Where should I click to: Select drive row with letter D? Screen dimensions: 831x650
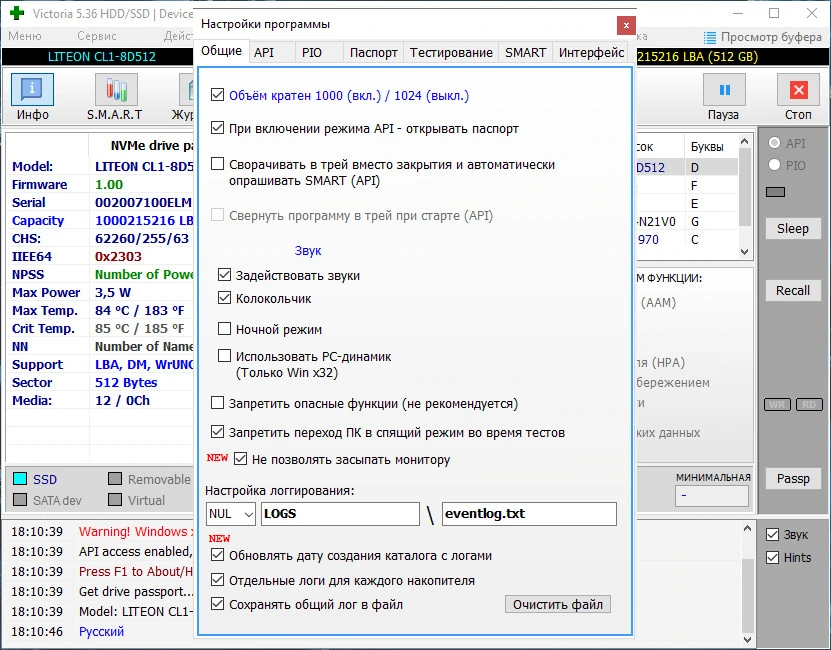coord(687,168)
